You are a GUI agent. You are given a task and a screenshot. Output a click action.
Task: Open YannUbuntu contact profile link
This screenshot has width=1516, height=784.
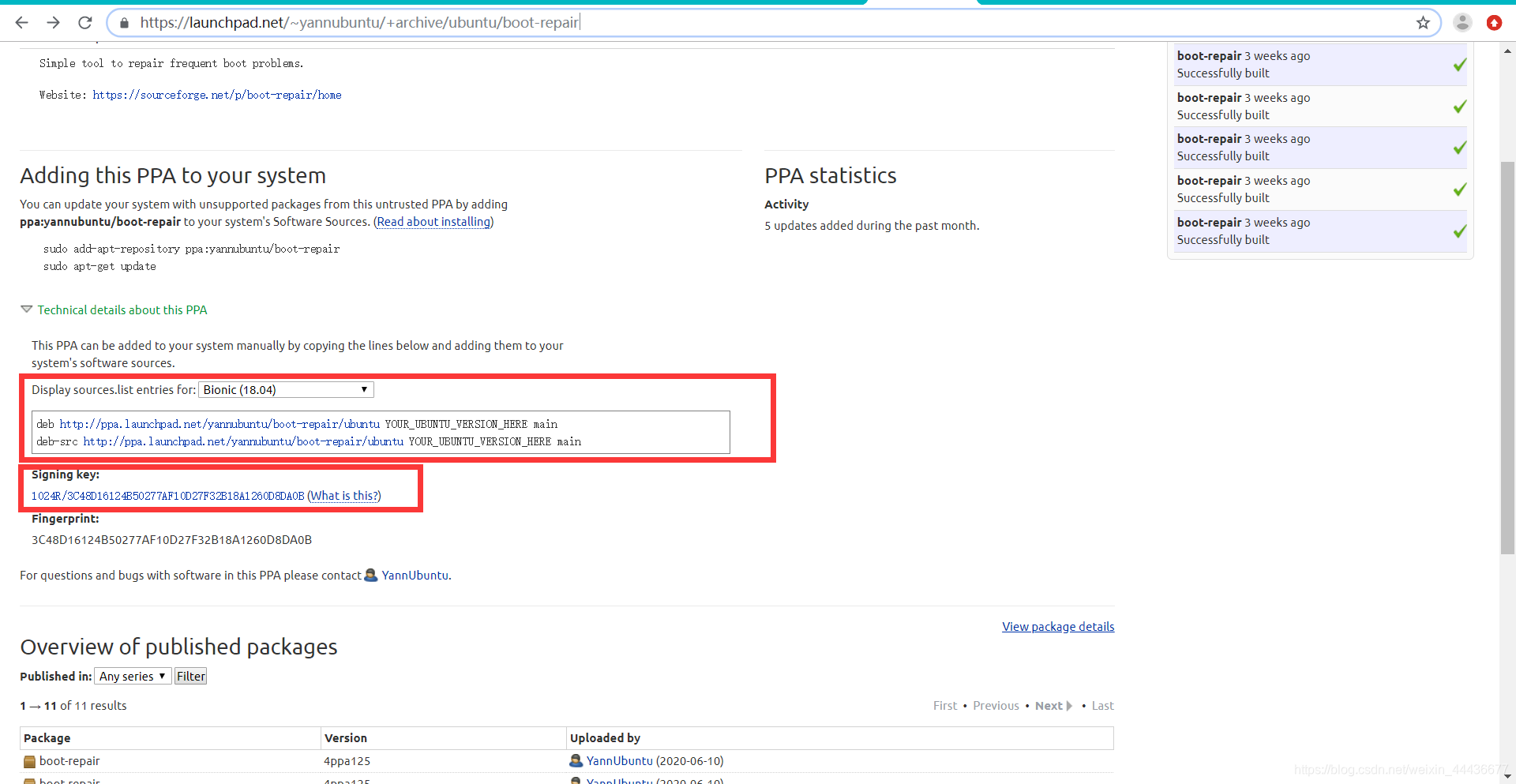coord(415,576)
